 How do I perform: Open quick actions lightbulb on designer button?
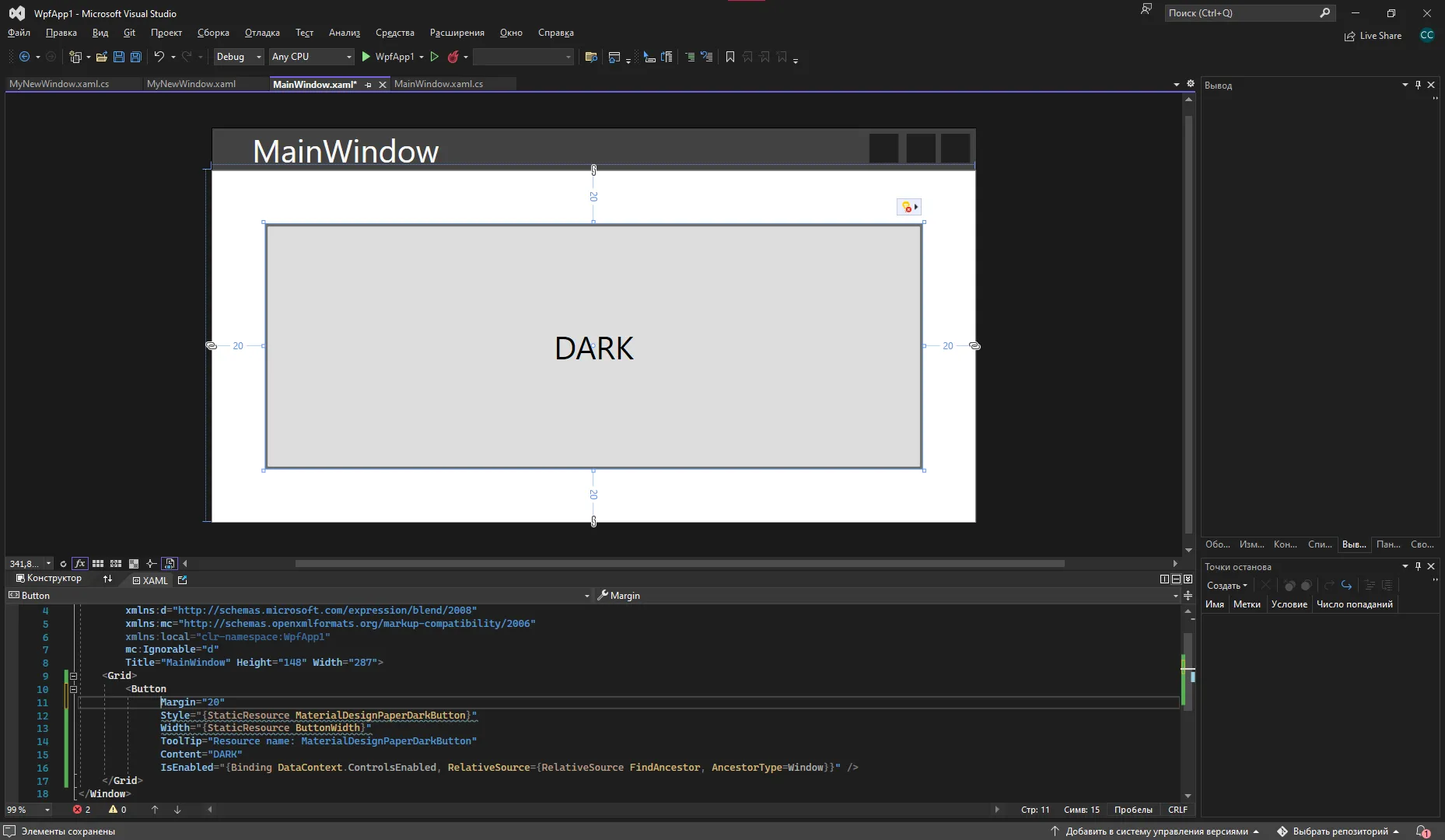[x=908, y=207]
